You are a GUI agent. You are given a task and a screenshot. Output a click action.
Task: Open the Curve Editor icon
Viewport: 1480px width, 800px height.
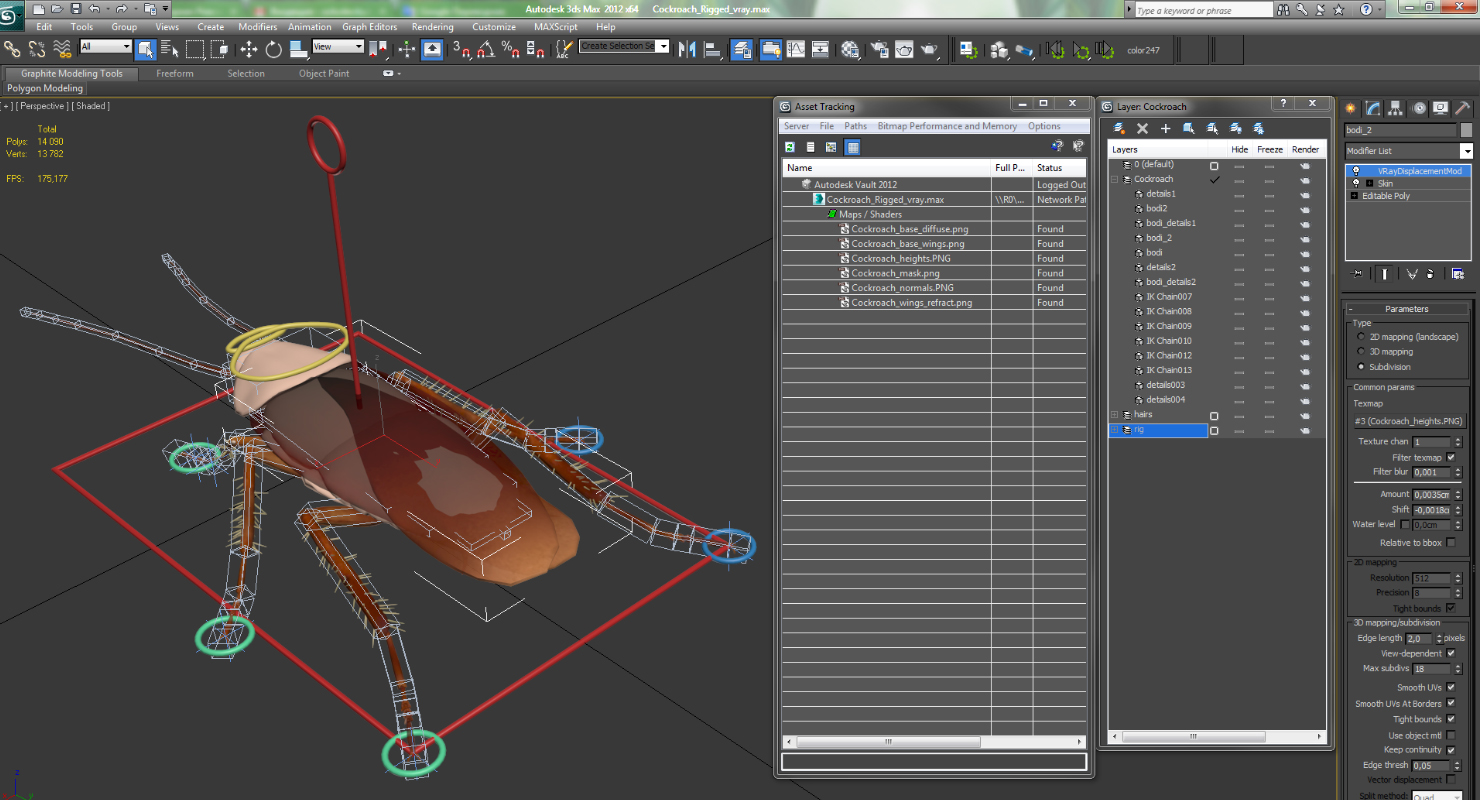796,48
